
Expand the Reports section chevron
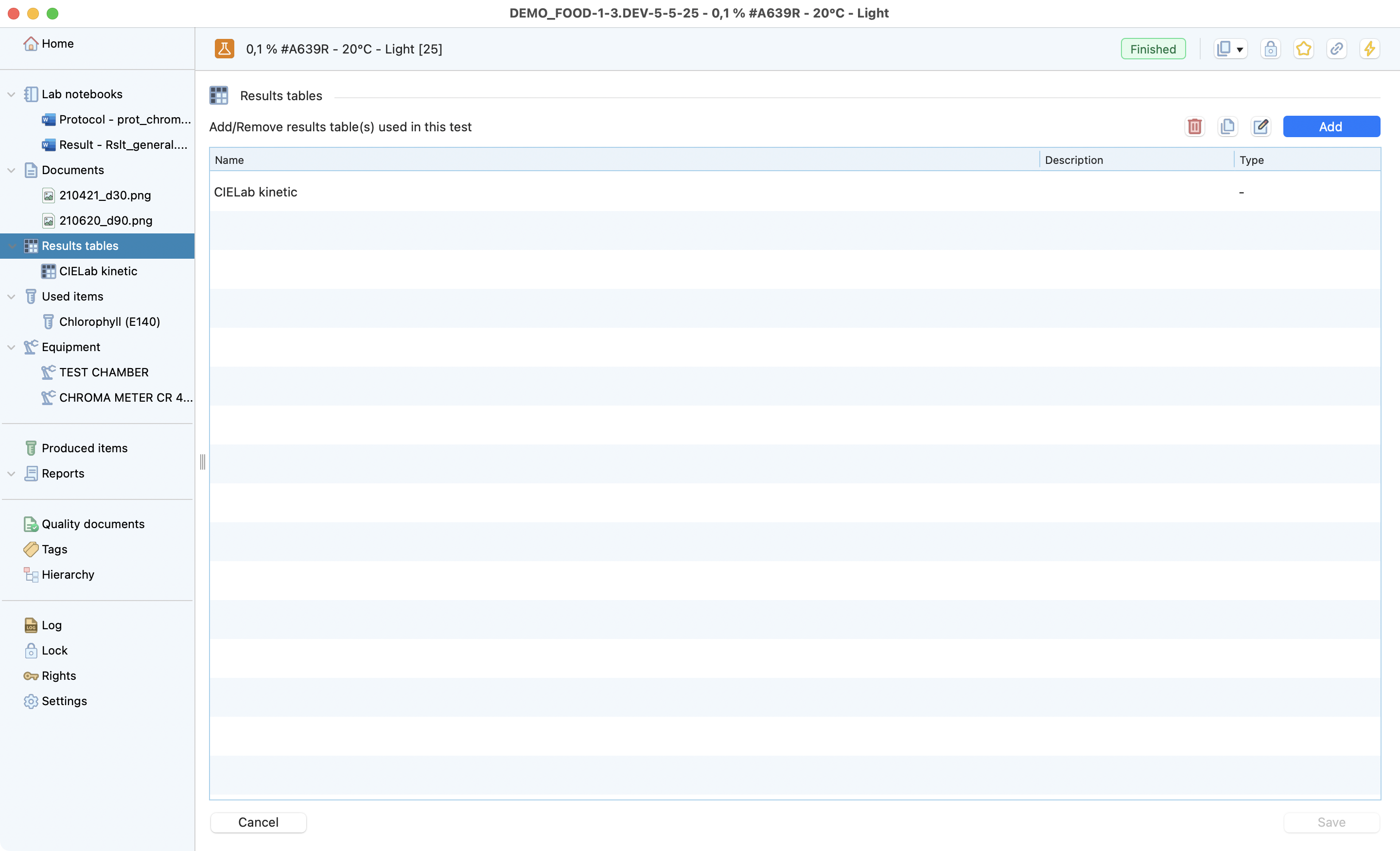pyautogui.click(x=11, y=474)
